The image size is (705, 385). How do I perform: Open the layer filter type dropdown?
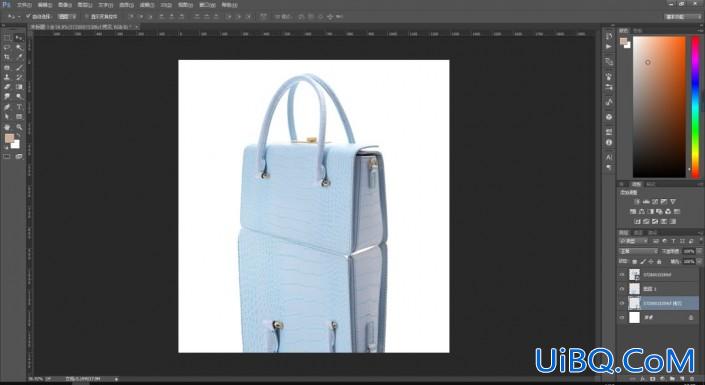click(x=633, y=242)
